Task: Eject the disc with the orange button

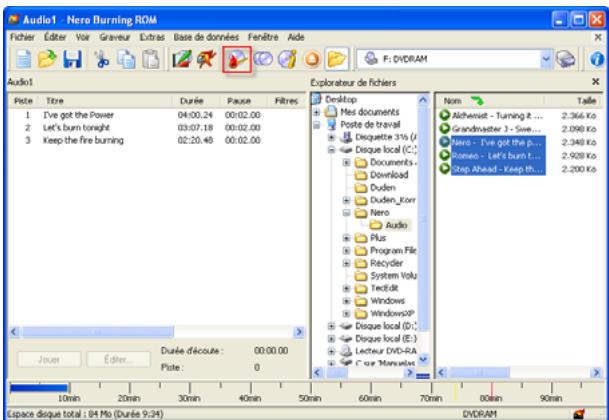Action: [x=312, y=59]
